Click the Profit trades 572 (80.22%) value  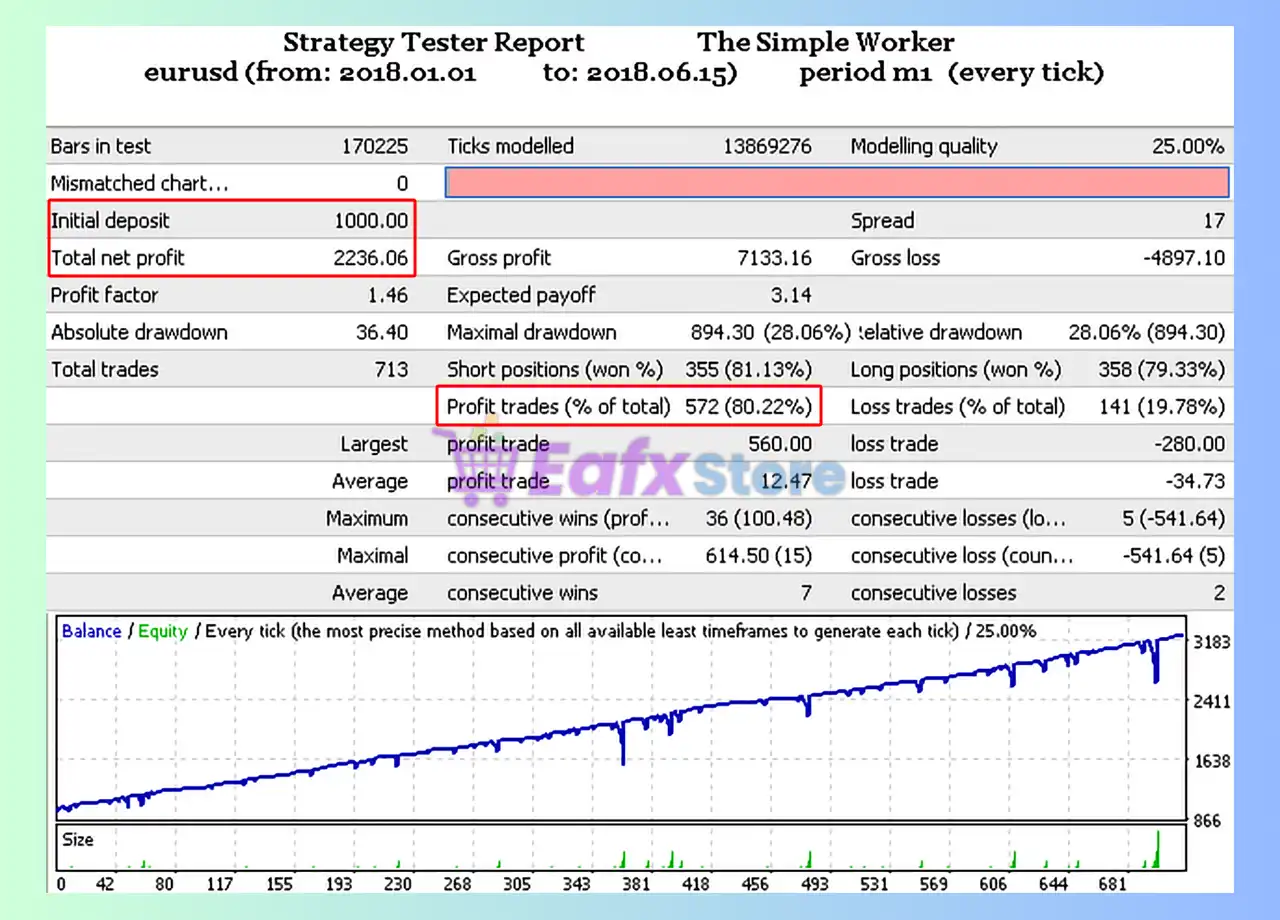click(x=747, y=407)
